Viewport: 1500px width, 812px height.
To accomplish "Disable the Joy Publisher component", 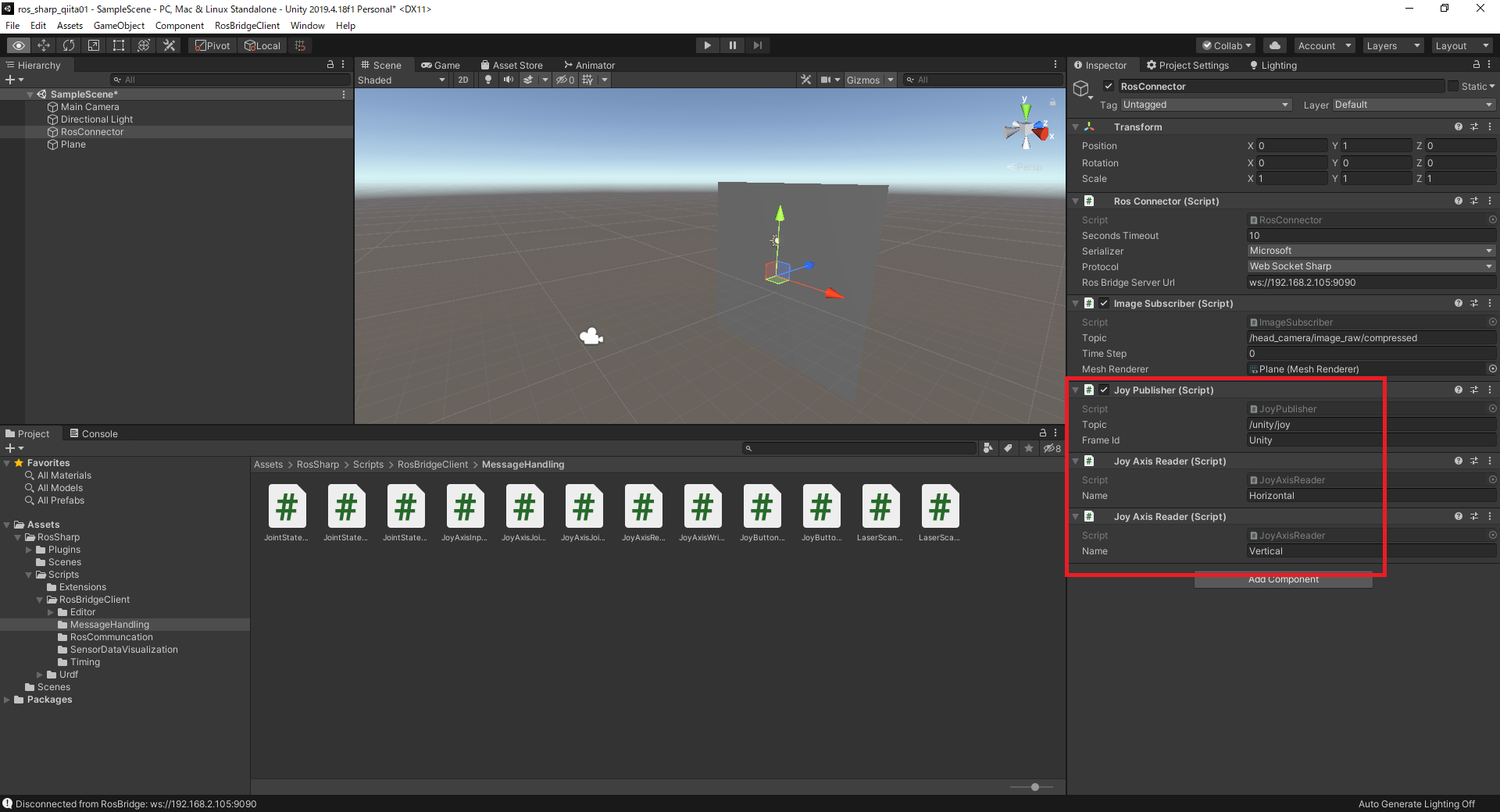I will (1104, 390).
